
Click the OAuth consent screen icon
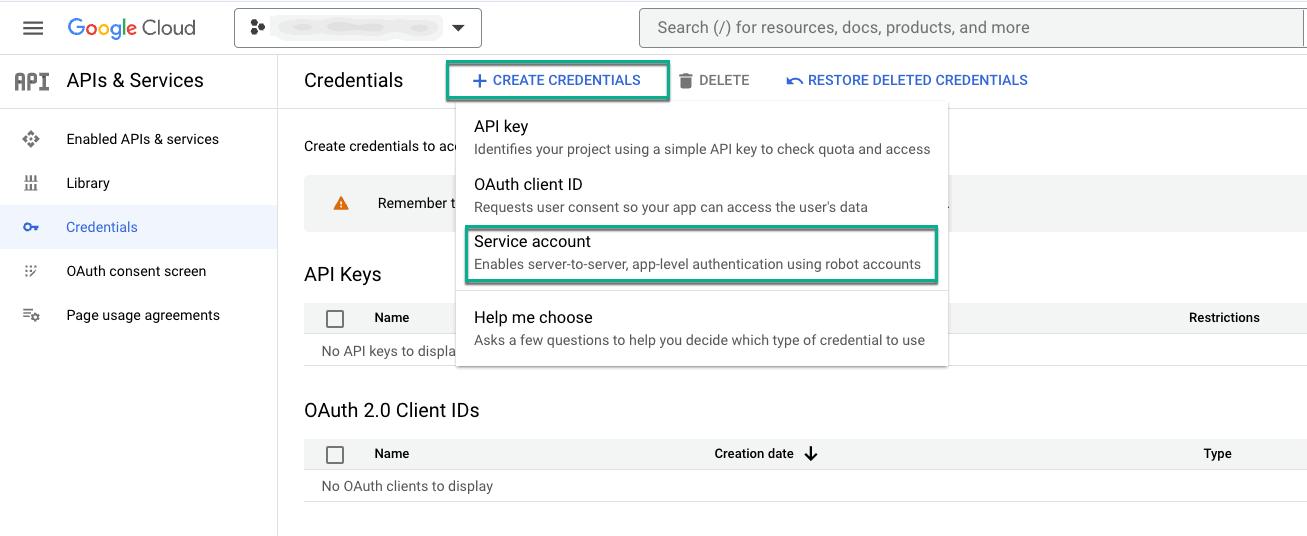31,271
